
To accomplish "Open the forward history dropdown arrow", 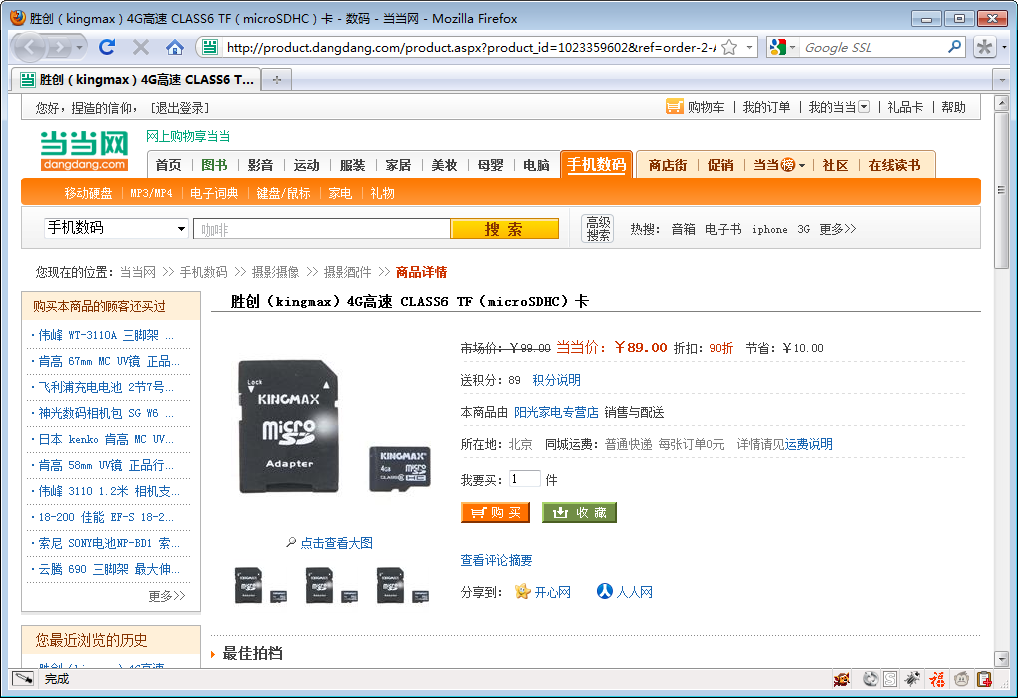I will (79, 47).
